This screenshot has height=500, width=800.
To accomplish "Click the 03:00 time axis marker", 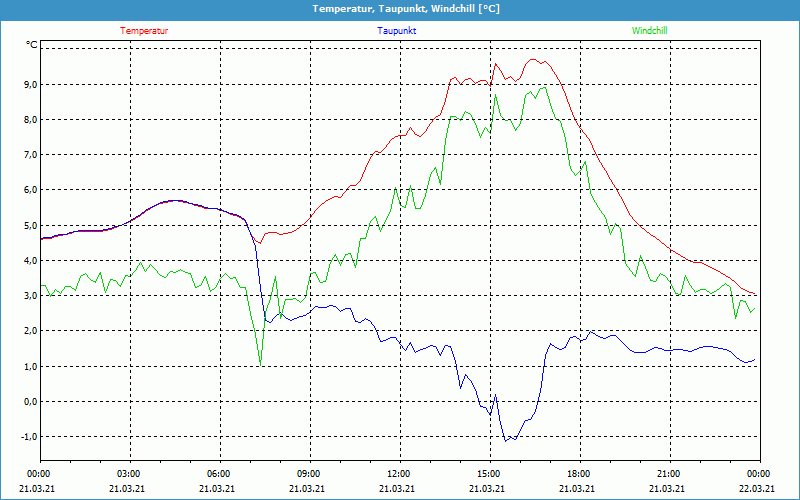I will (x=128, y=474).
